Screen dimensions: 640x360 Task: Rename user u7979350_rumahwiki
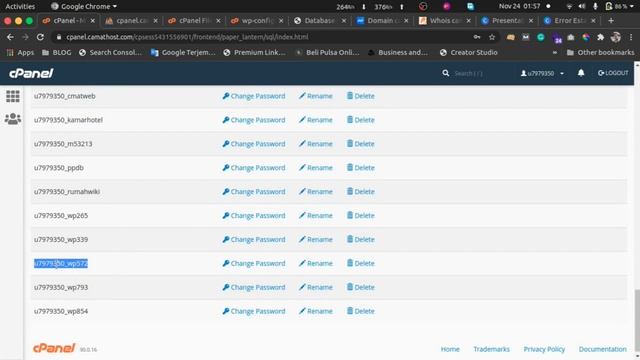[316, 191]
